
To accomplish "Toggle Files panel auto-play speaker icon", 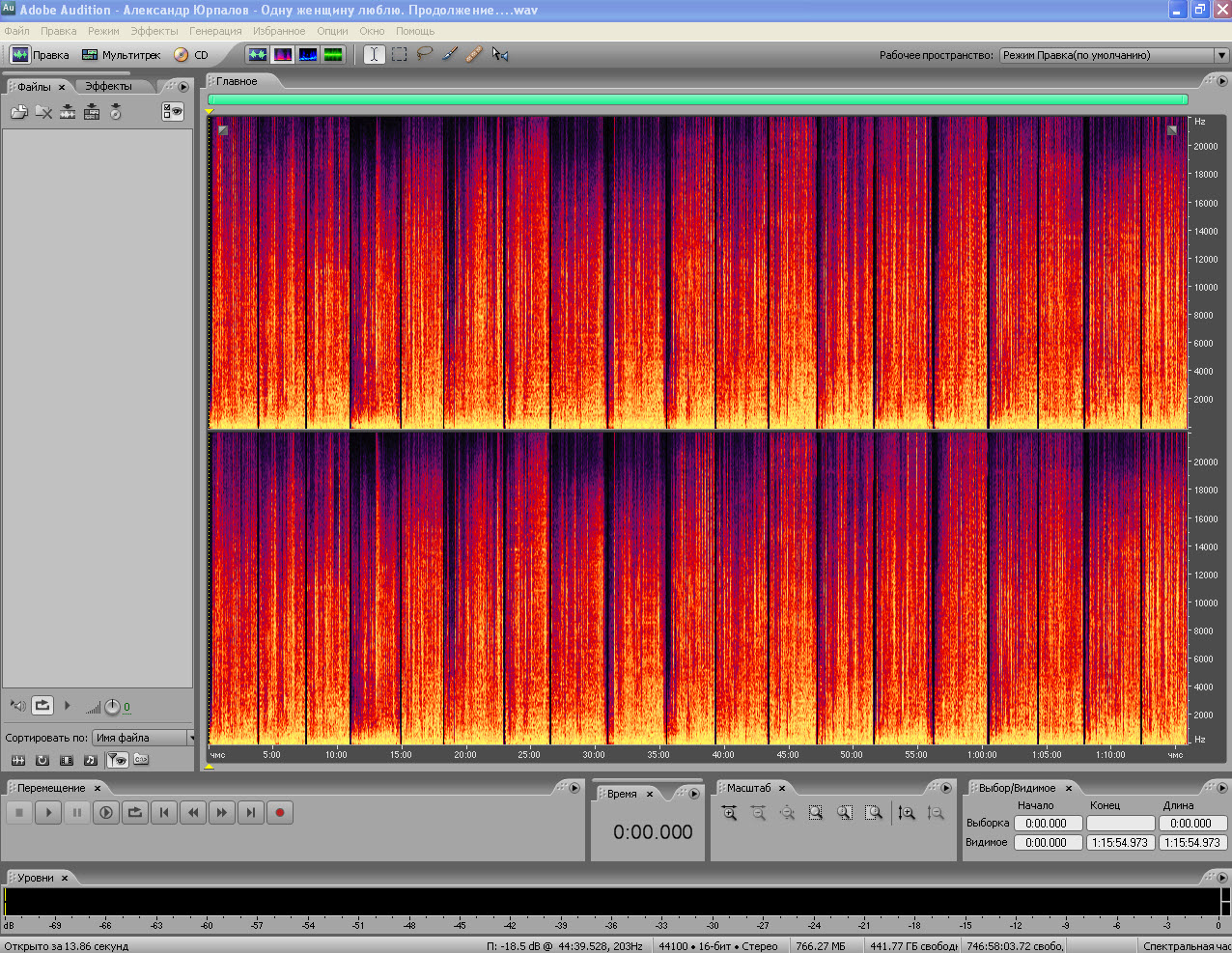I will (x=17, y=707).
